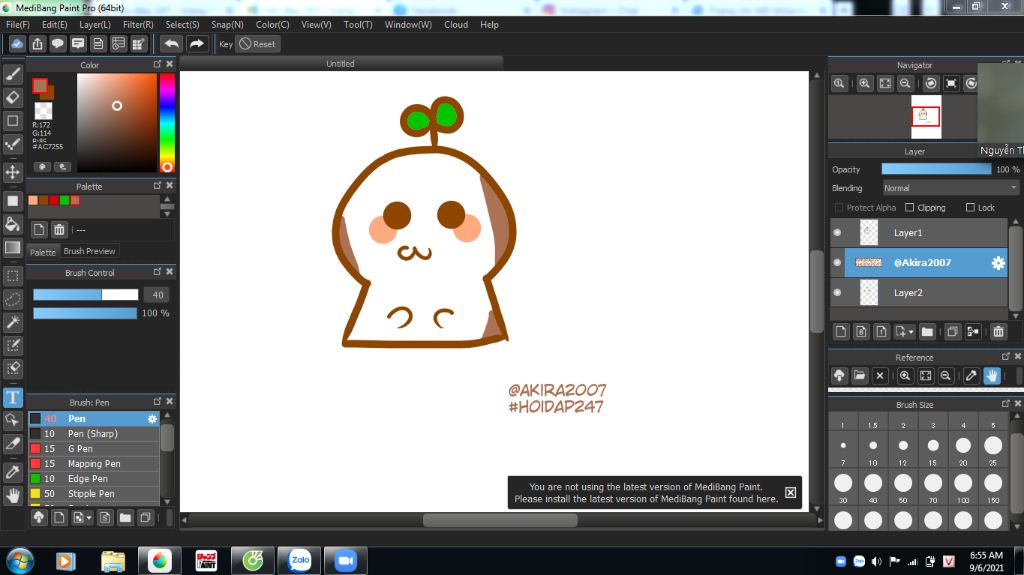
Task: Open the File Explorer taskbar icon
Action: coord(113,561)
